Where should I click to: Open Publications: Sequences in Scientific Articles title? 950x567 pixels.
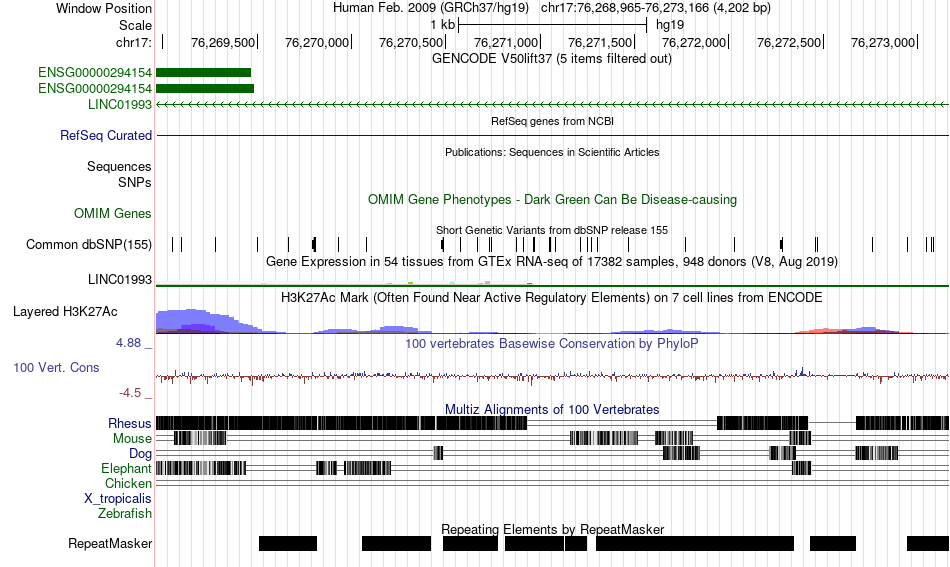[x=552, y=152]
